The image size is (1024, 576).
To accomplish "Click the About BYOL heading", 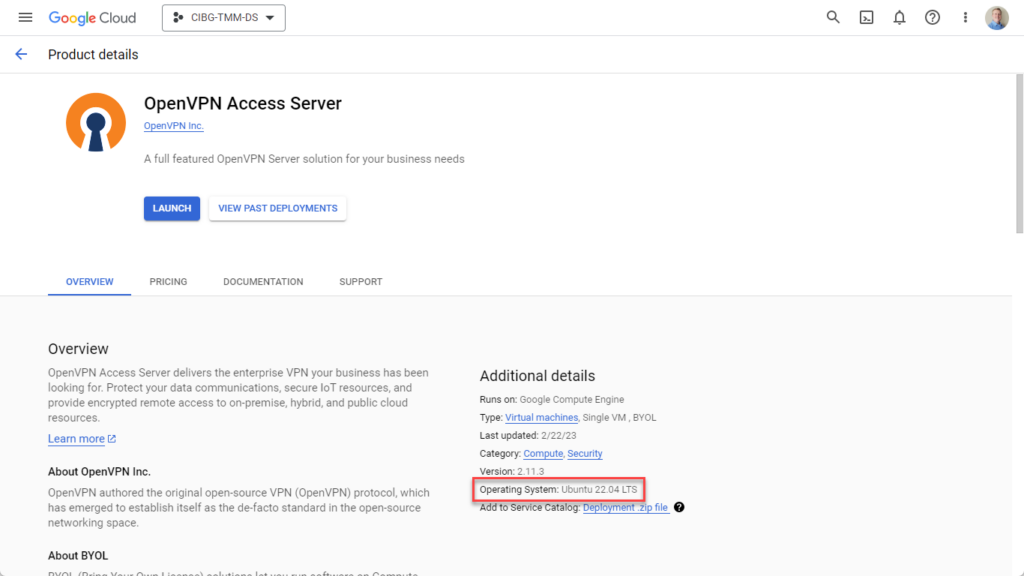I will pos(78,556).
